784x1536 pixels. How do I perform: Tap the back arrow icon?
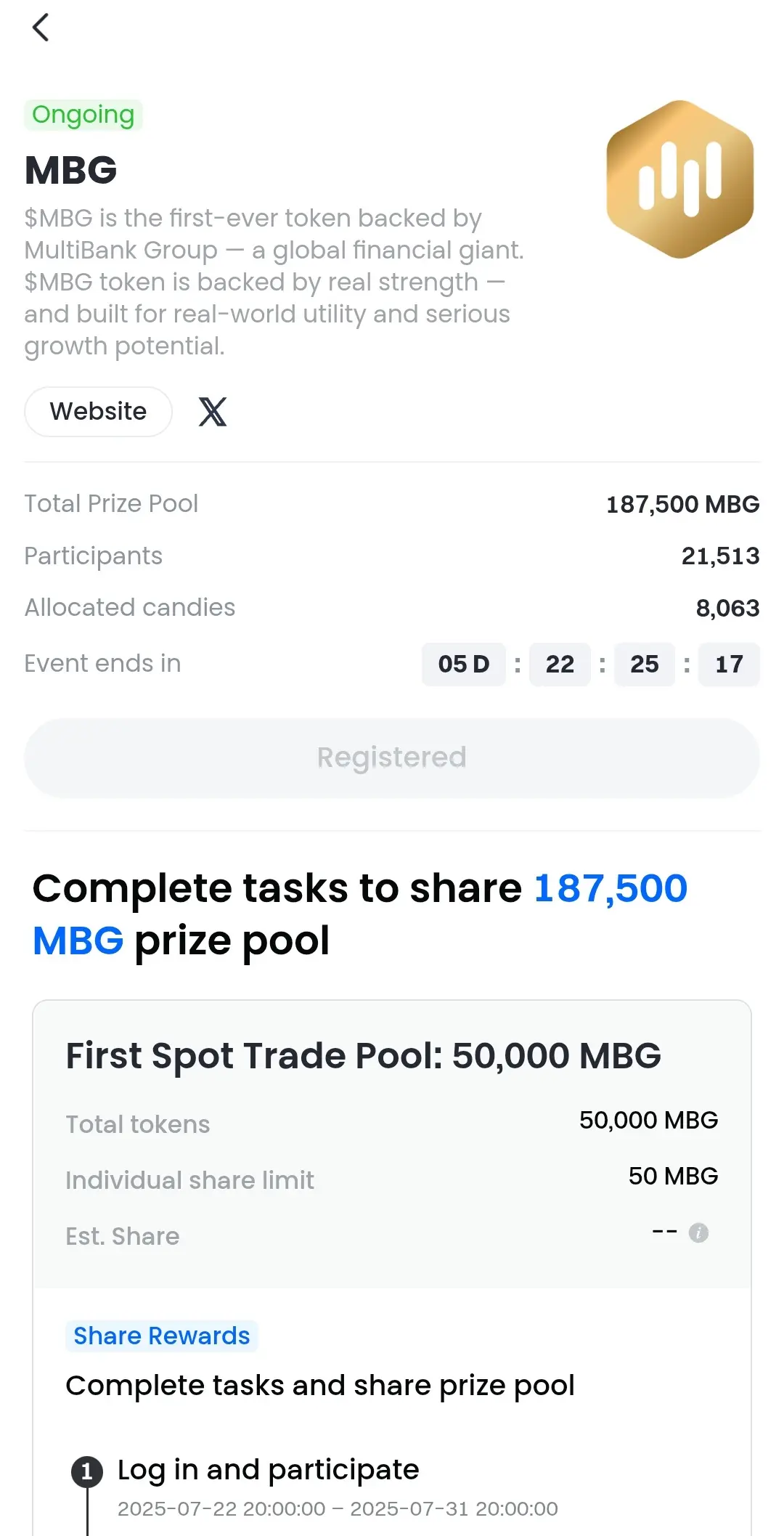[x=41, y=28]
